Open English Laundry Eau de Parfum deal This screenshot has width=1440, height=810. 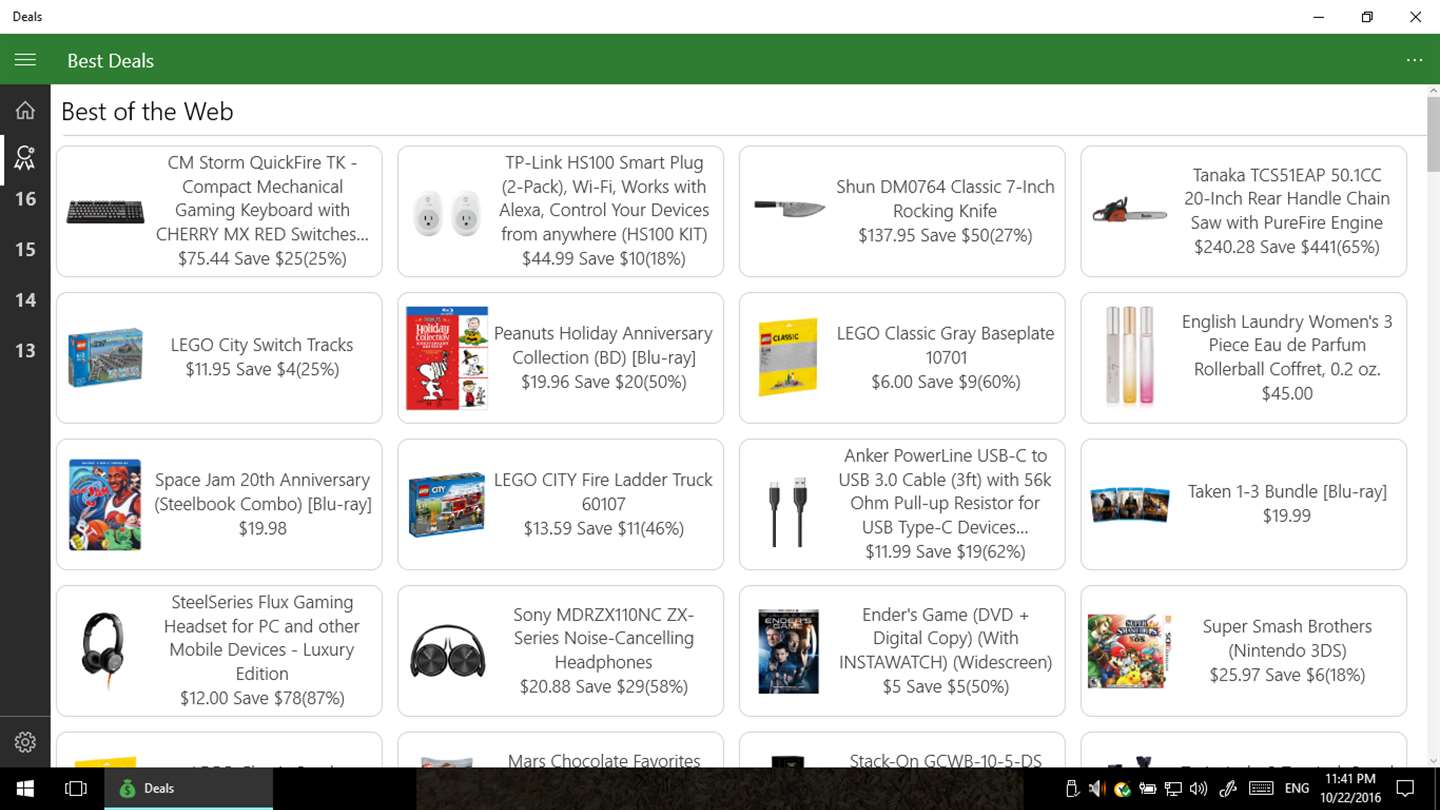1243,358
